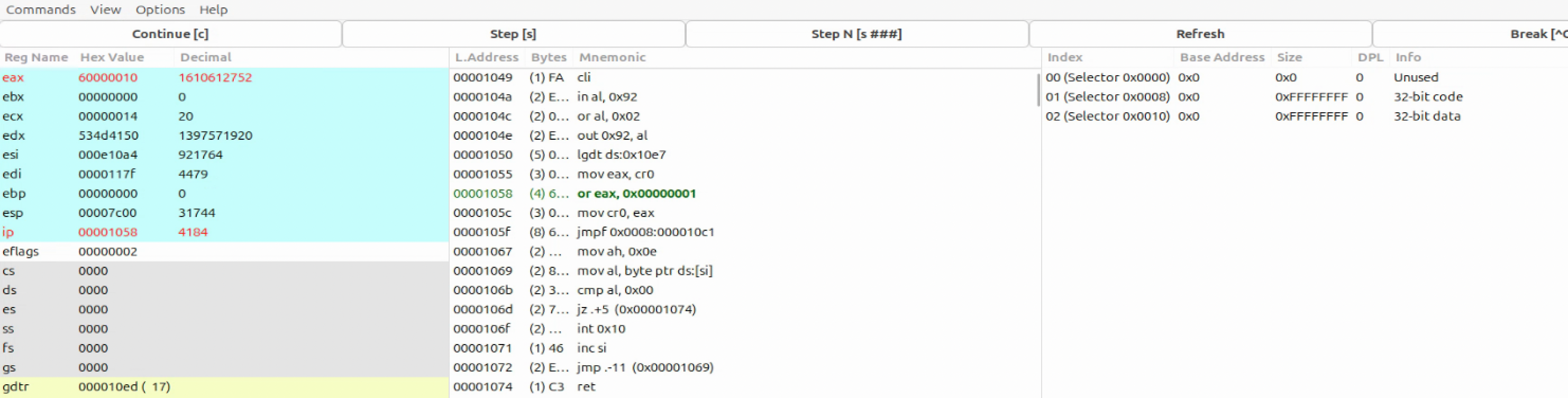The image size is (1568, 398).
Task: Click the Step N [s ###] button
Action: pyautogui.click(x=856, y=34)
